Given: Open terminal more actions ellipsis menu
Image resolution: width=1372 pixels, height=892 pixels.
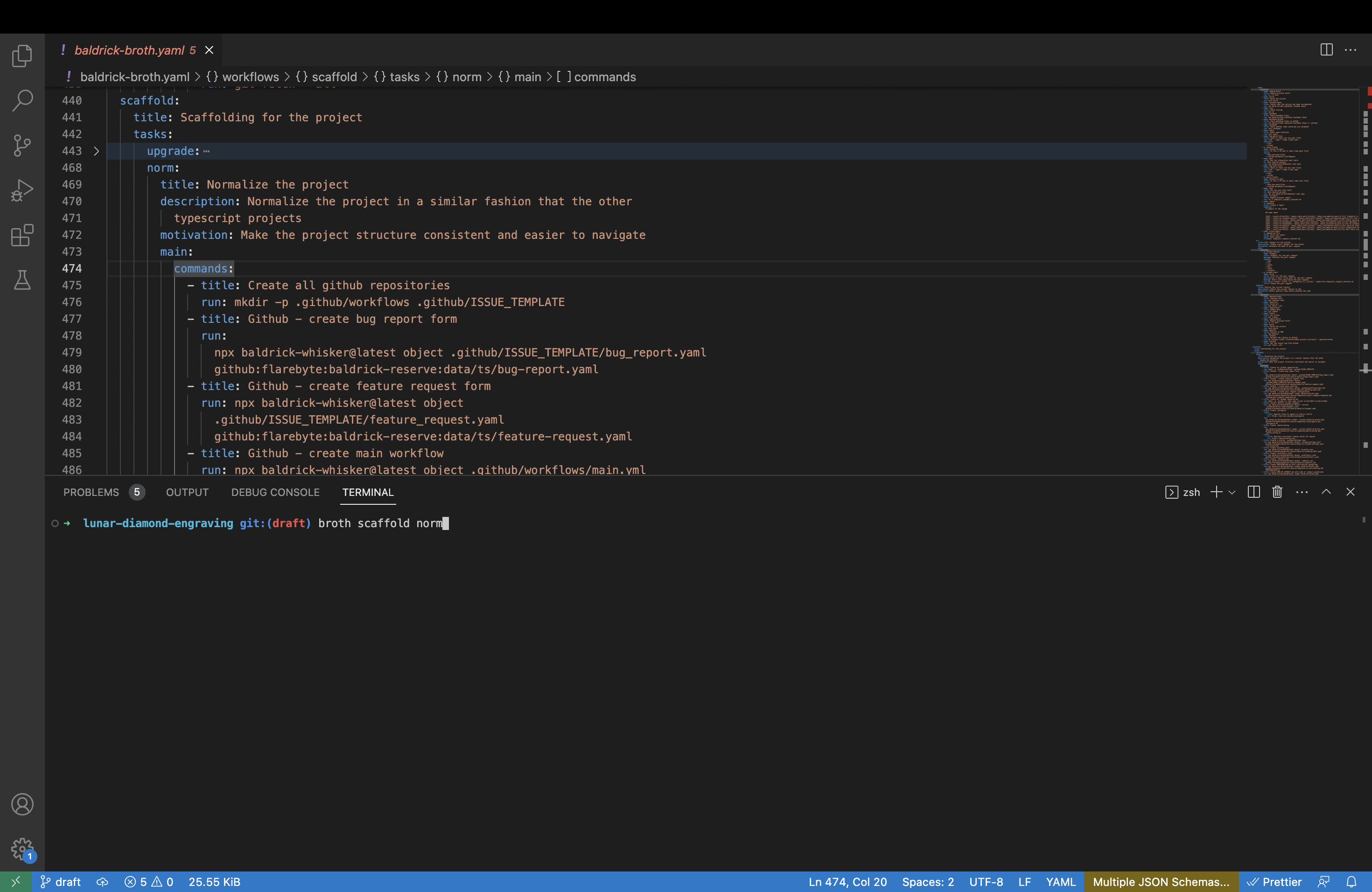Looking at the screenshot, I should (1302, 492).
